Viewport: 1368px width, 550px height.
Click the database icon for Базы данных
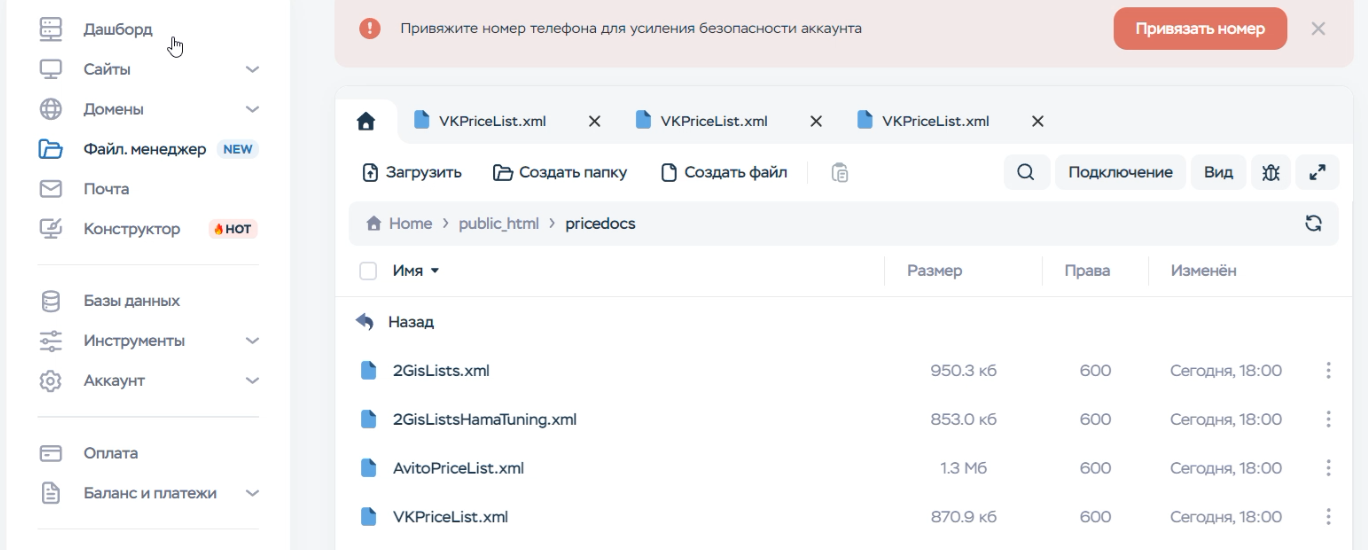[50, 301]
